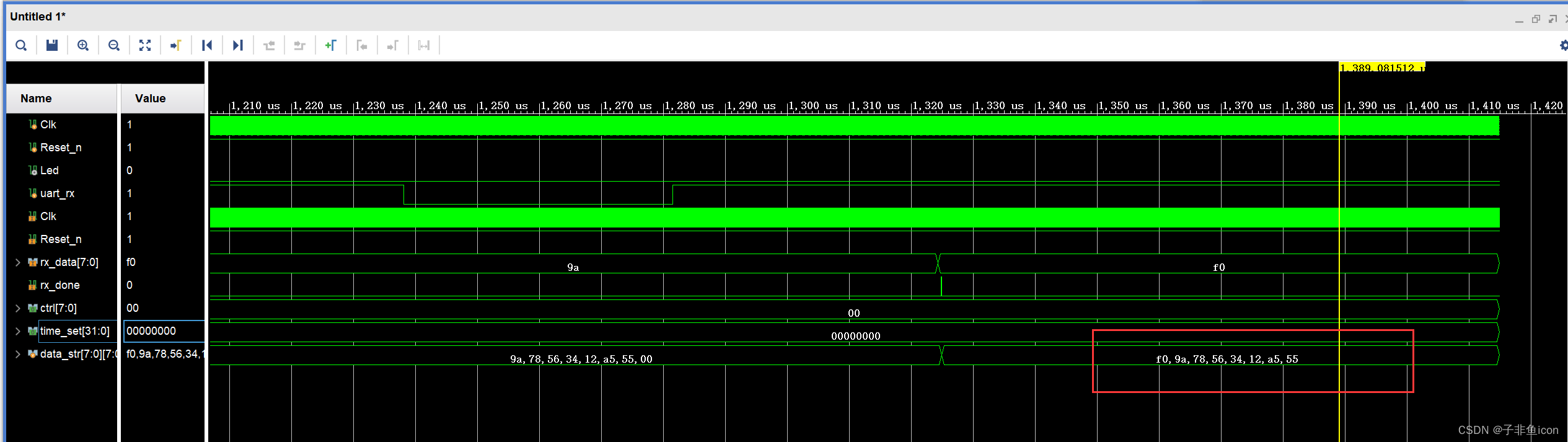Click the rx_done pulse in waveform
Image resolution: width=1568 pixels, height=442 pixels.
tap(941, 286)
